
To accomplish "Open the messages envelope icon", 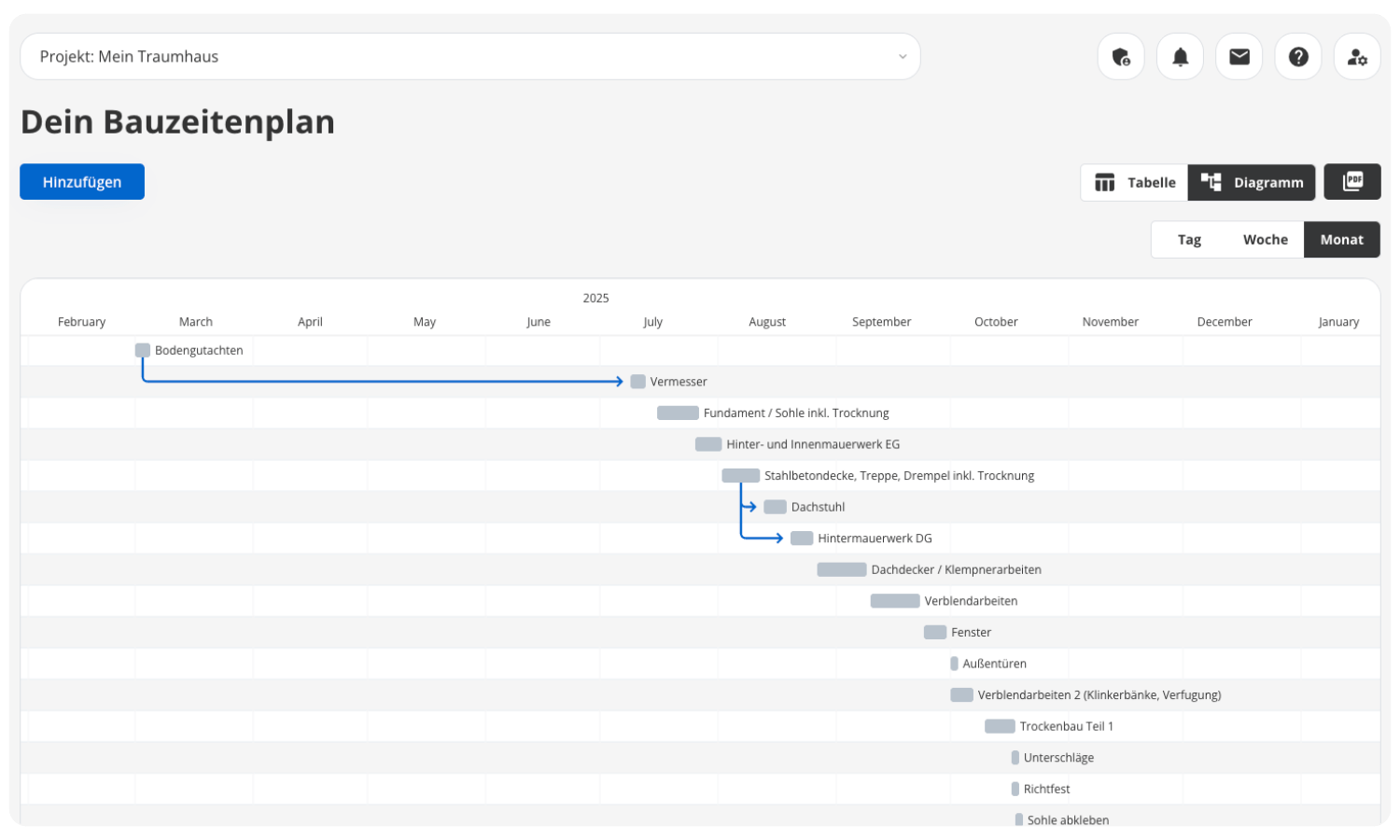I will click(x=1239, y=57).
